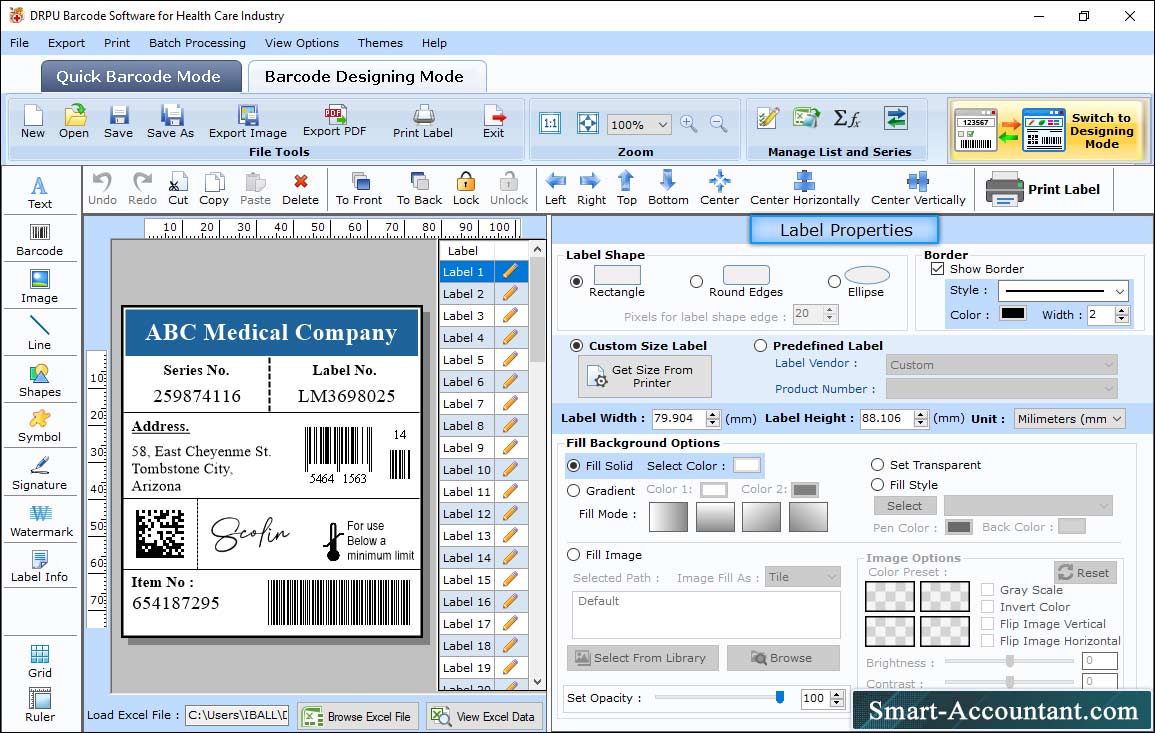Select the Symbol tool
1155x733 pixels.
point(40,427)
